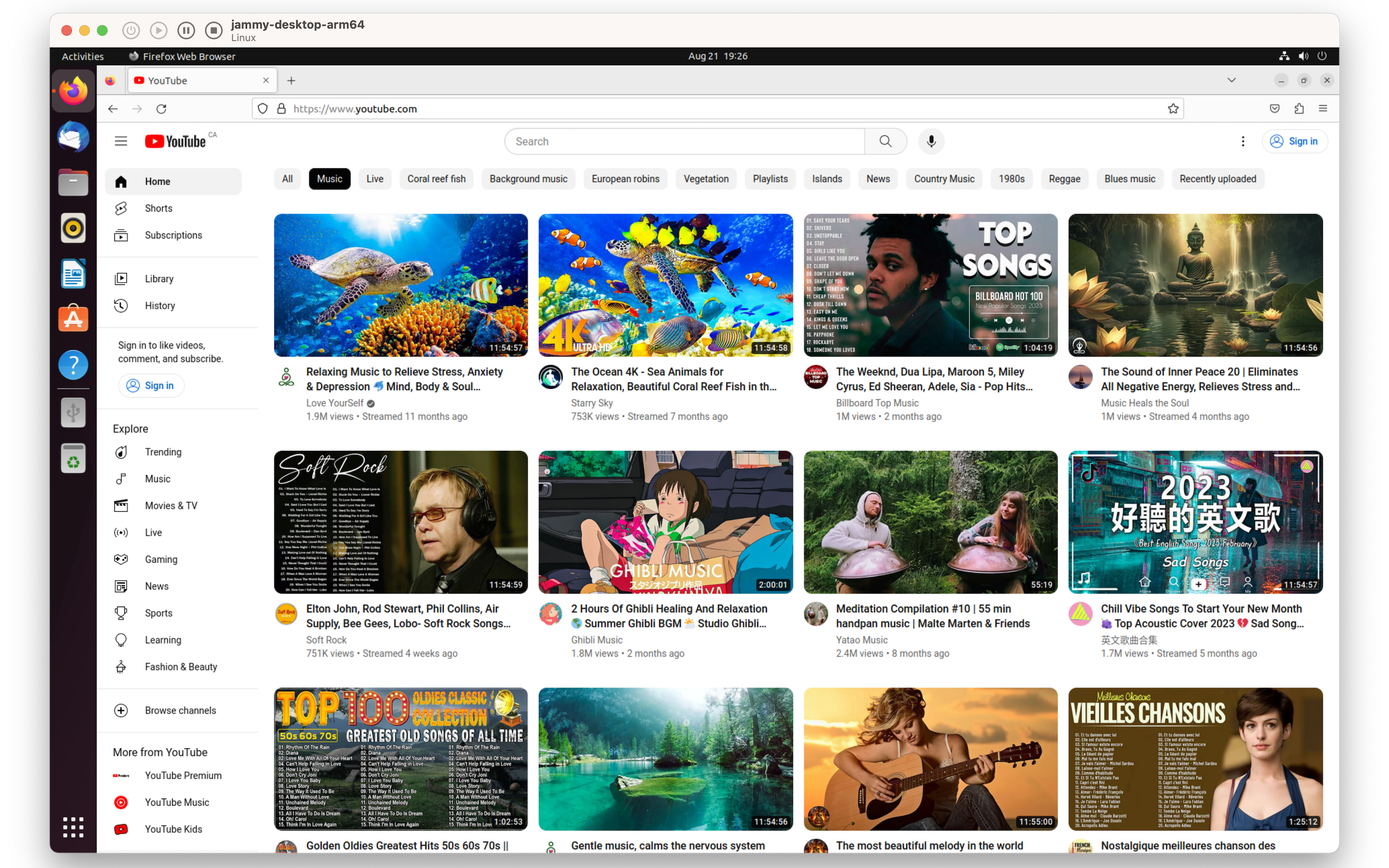The width and height of the screenshot is (1389, 868).
Task: Select Recently uploaded chip
Action: (1217, 179)
